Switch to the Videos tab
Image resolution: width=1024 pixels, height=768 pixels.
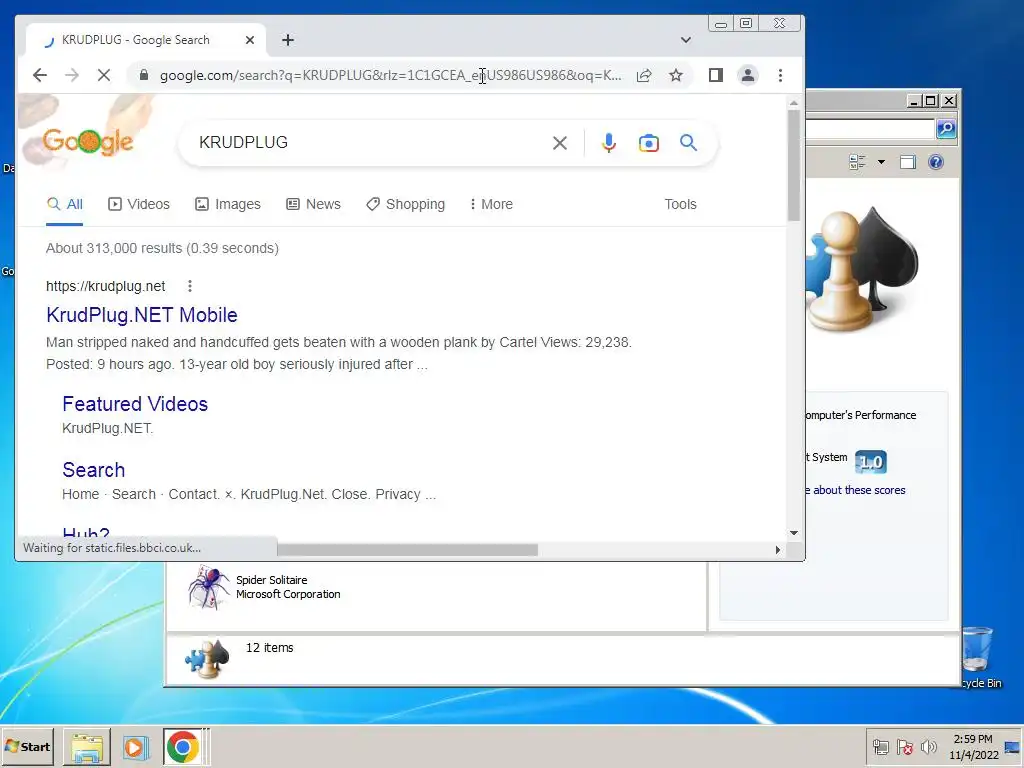[x=138, y=204]
